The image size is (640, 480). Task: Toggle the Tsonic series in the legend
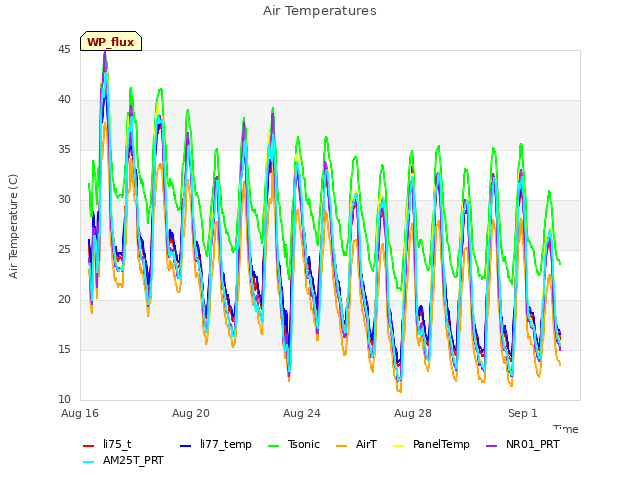click(294, 444)
